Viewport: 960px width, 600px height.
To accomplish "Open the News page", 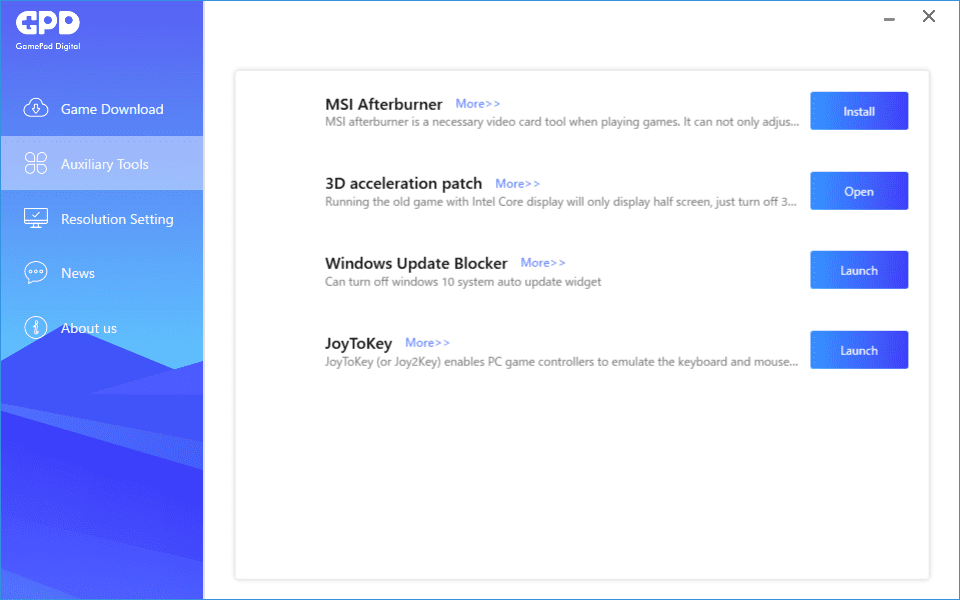I will coord(102,273).
